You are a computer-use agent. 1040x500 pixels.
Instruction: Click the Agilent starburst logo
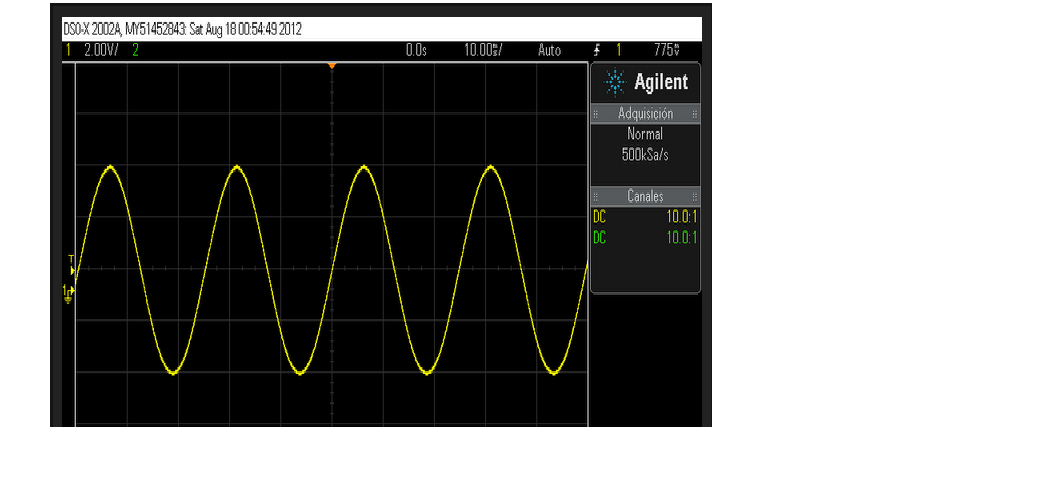[x=614, y=82]
